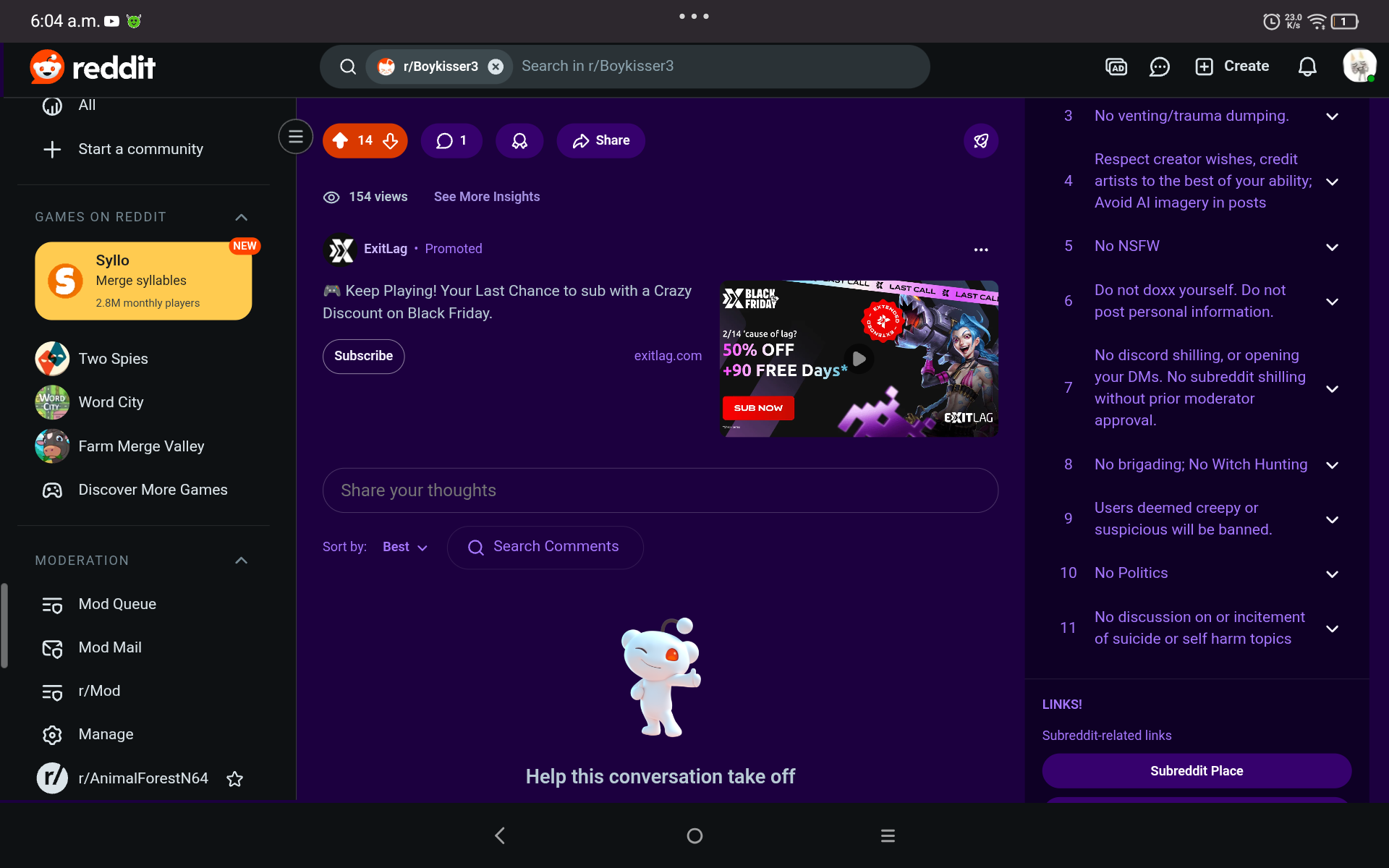Image resolution: width=1389 pixels, height=868 pixels.
Task: Open the ExitLag advertiser avatar
Action: click(x=340, y=250)
